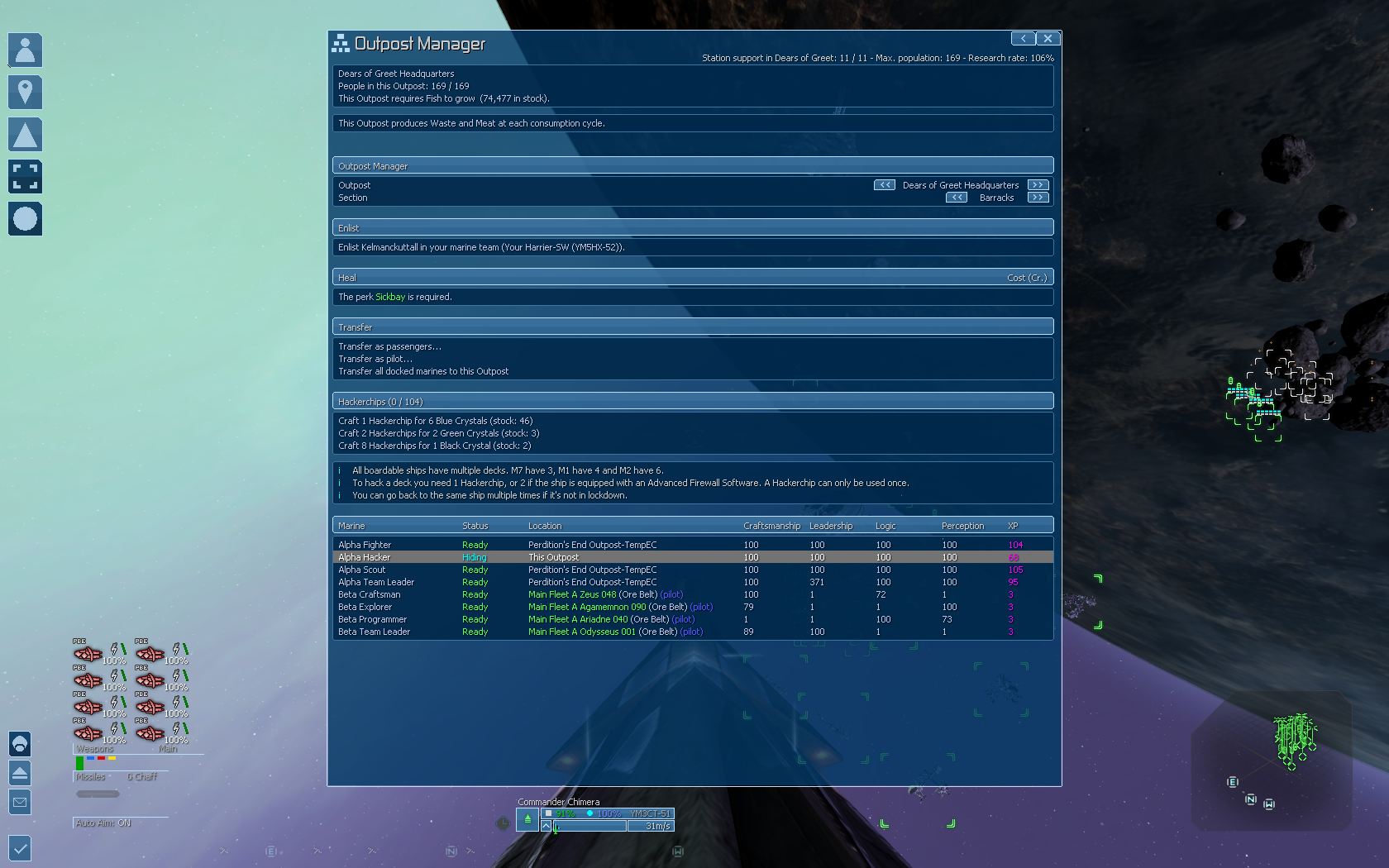Click the clock icon near the ship status bar
Viewport: 1389px width, 868px height.
point(503,823)
